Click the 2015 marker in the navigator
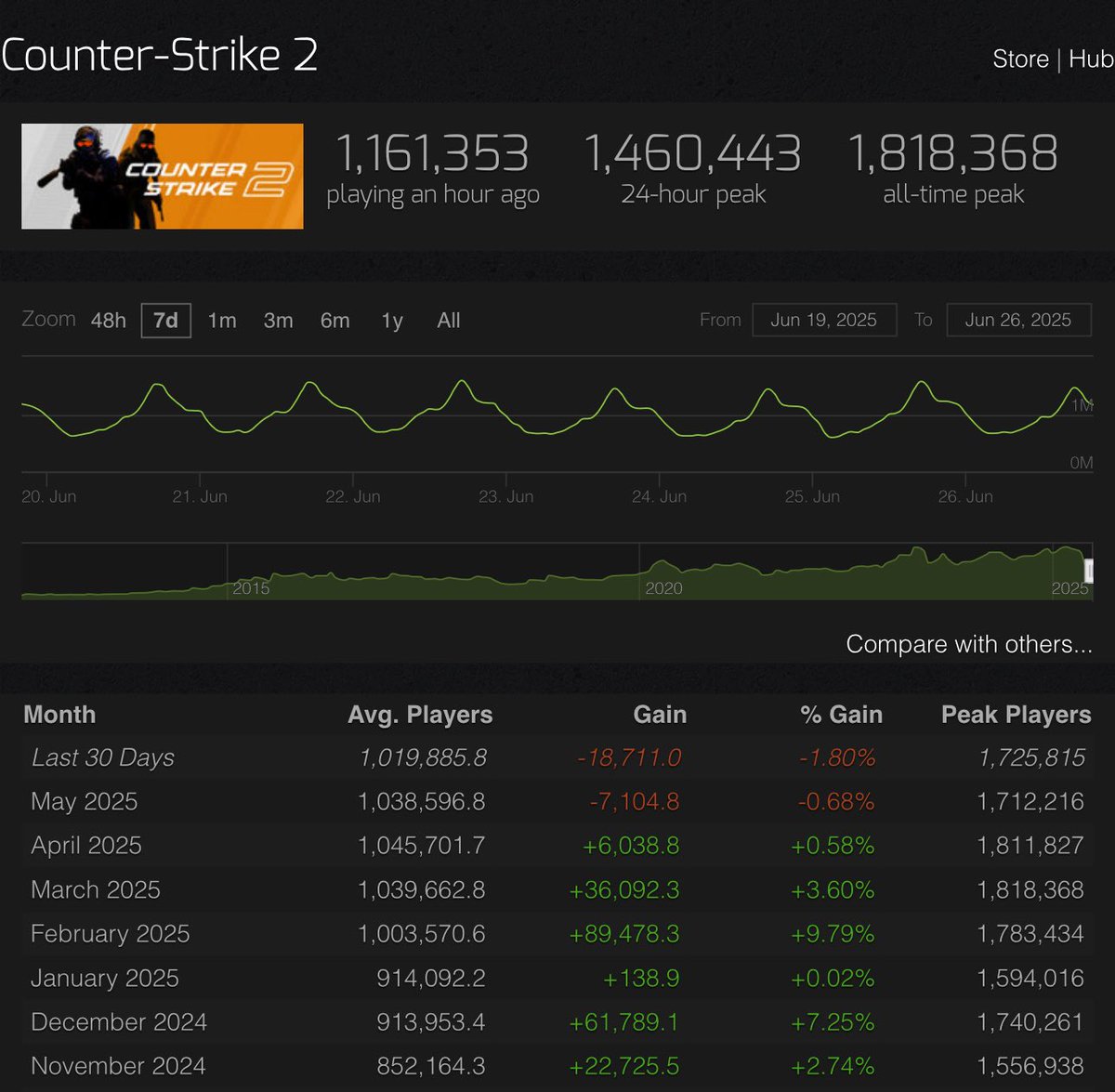Screen dimensions: 1115x1092 pos(251,588)
